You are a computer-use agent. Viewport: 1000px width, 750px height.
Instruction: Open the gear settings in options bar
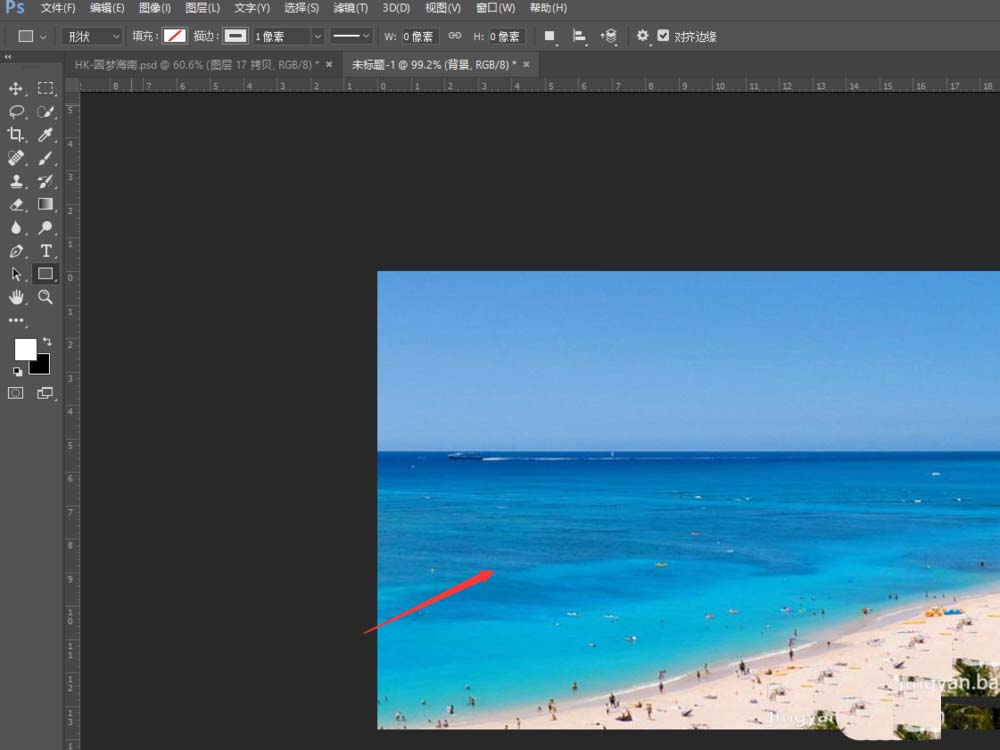click(x=642, y=36)
